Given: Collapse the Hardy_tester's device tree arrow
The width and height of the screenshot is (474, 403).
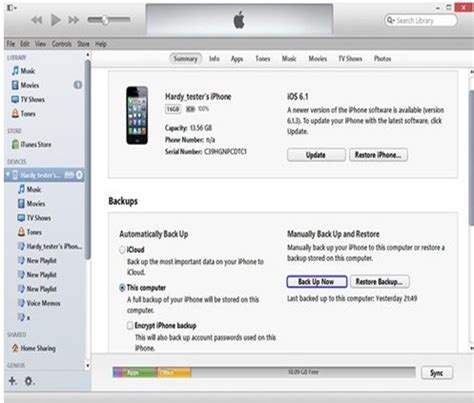Looking at the screenshot, I should point(8,174).
